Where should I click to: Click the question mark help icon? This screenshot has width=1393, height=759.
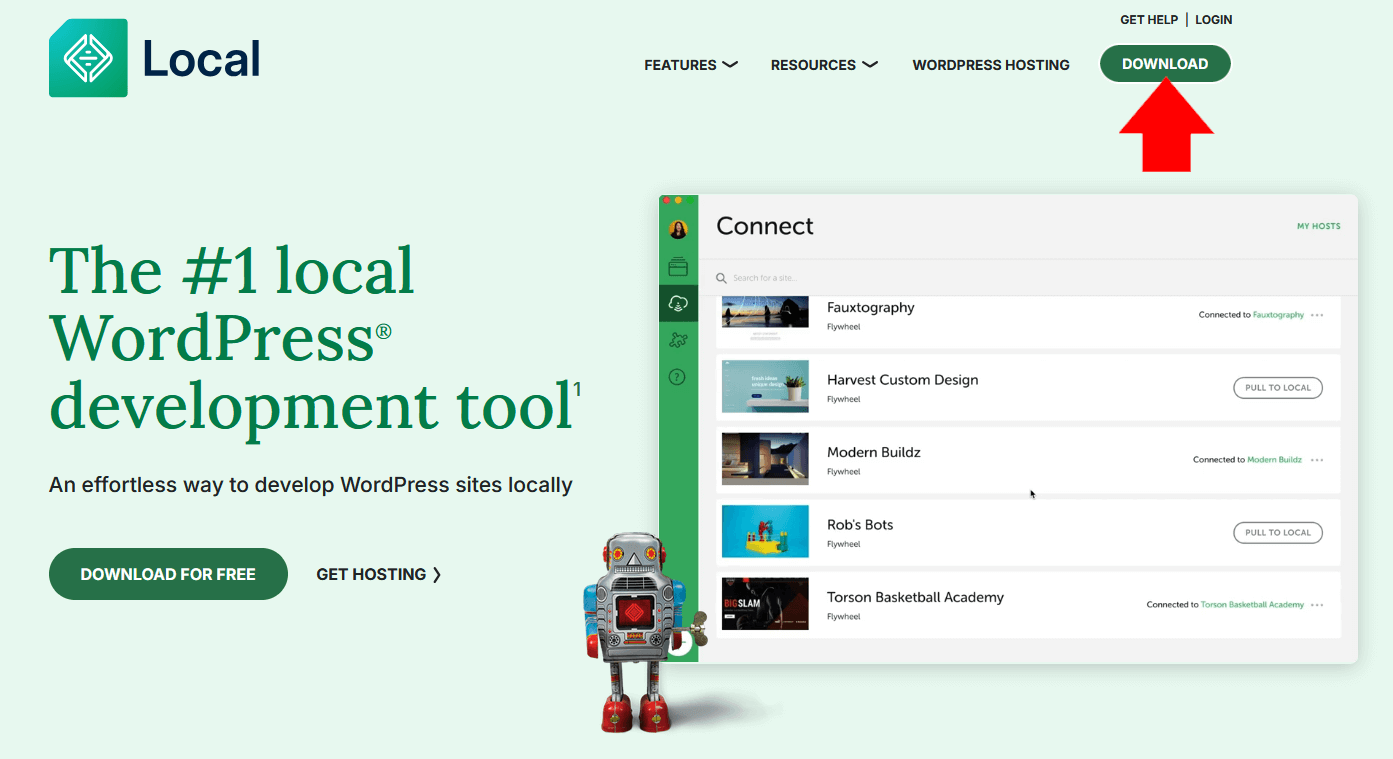(x=678, y=377)
